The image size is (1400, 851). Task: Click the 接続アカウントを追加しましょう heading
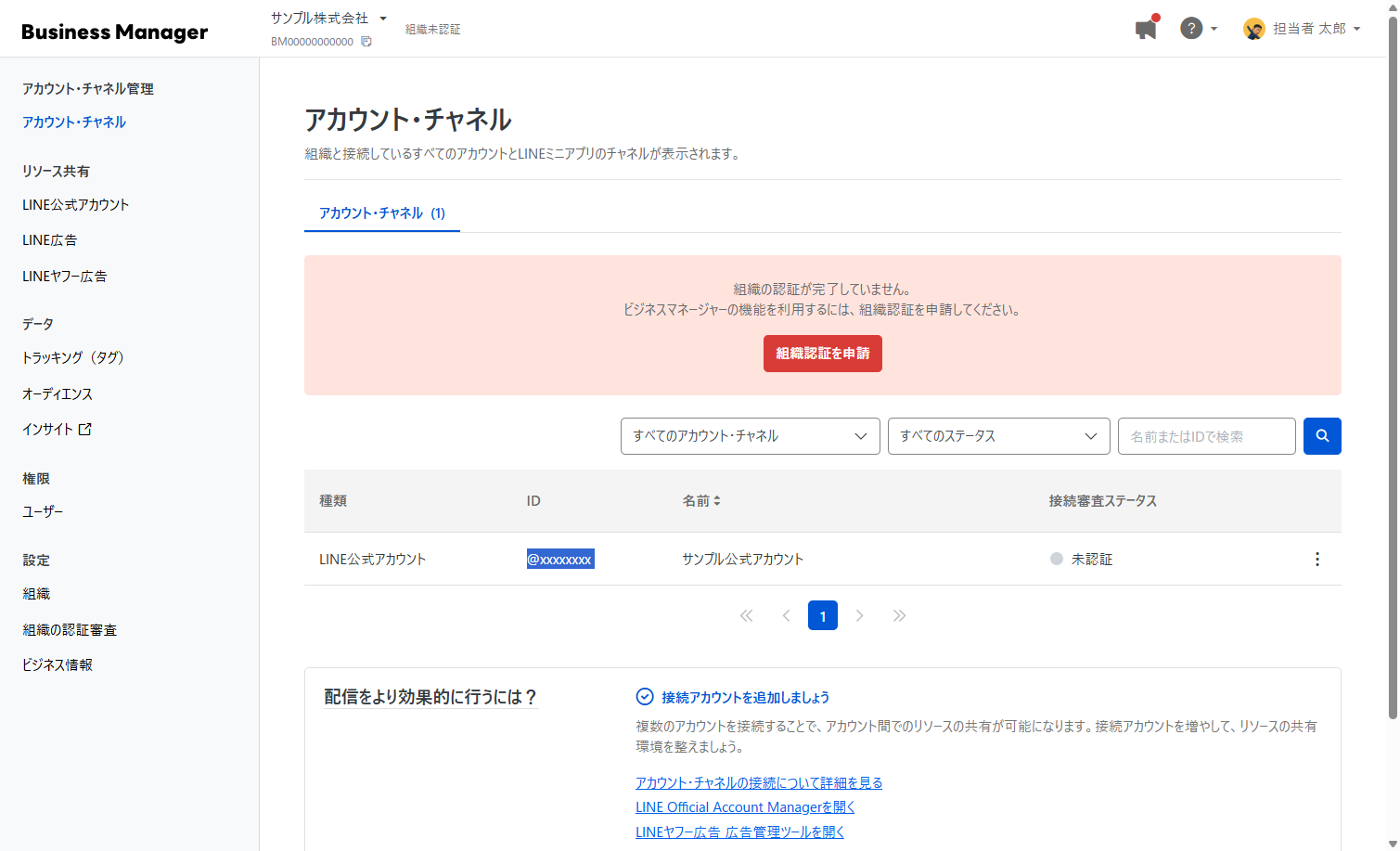click(745, 698)
